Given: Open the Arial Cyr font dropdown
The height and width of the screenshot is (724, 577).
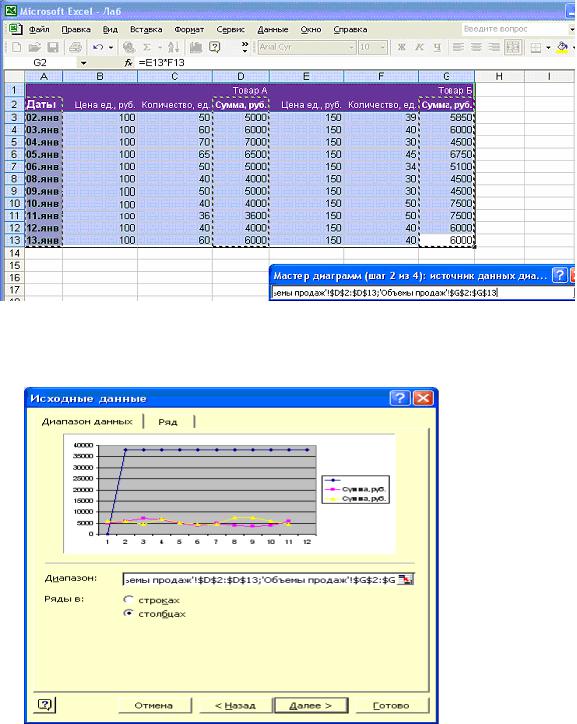Looking at the screenshot, I should pyautogui.click(x=351, y=47).
